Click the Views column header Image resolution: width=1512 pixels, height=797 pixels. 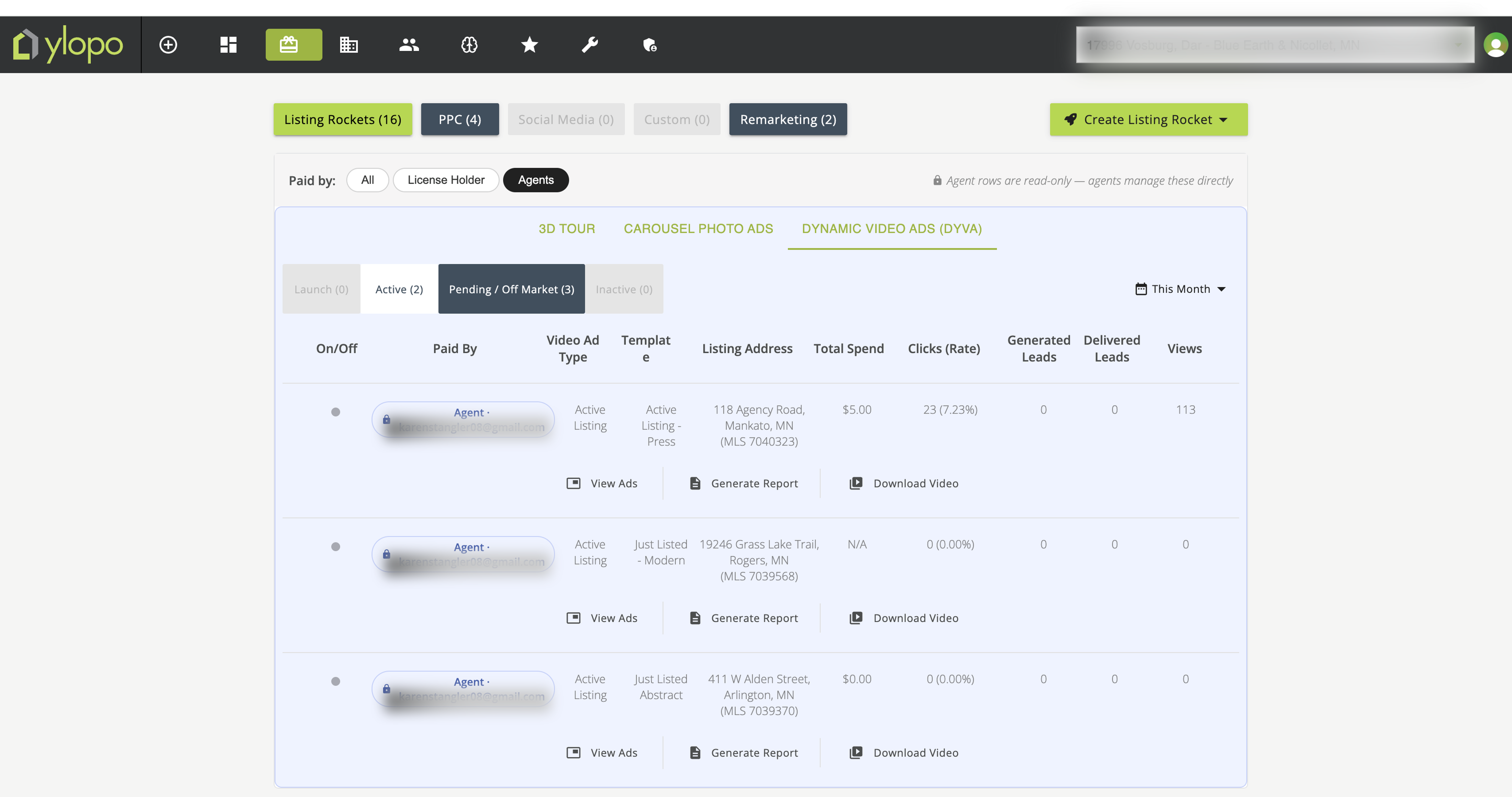[1185, 348]
